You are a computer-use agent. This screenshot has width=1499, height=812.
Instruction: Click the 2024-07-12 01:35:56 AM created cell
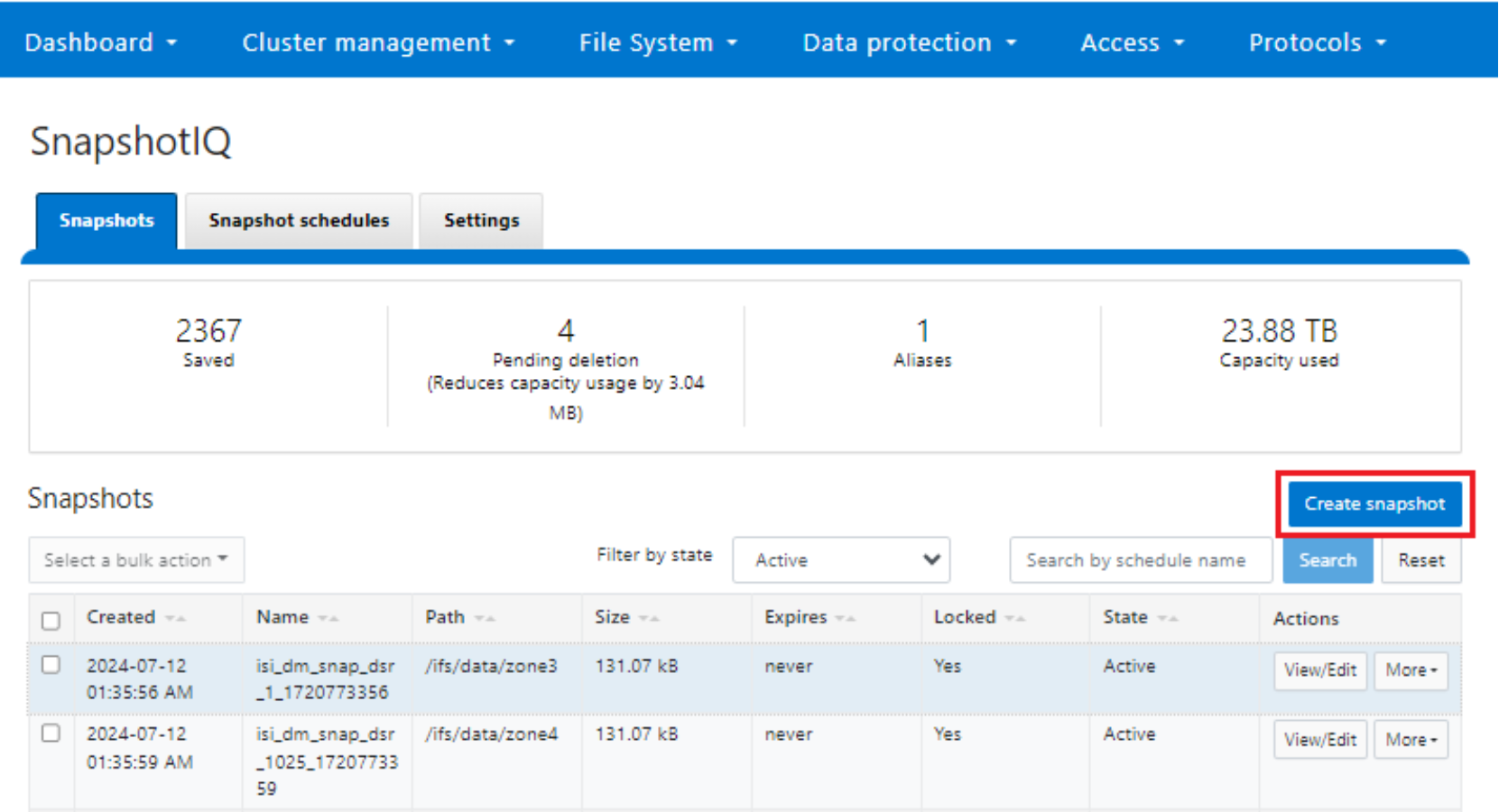pos(139,679)
